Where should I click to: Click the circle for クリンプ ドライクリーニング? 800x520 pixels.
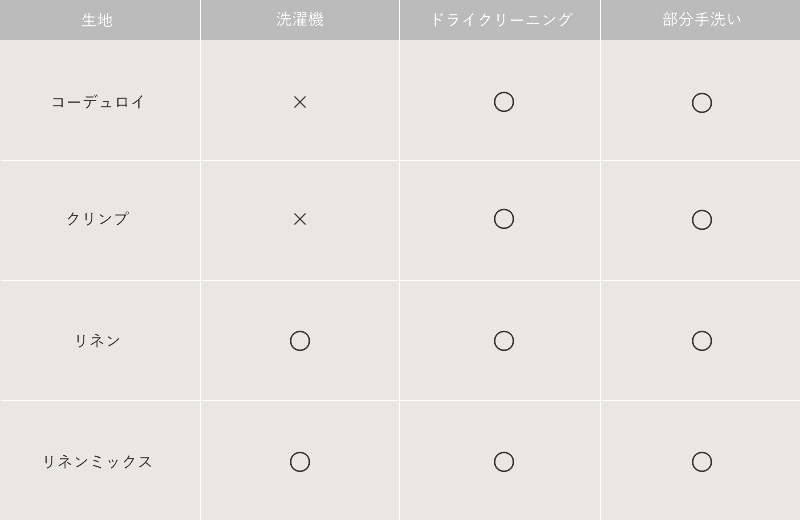coord(504,219)
